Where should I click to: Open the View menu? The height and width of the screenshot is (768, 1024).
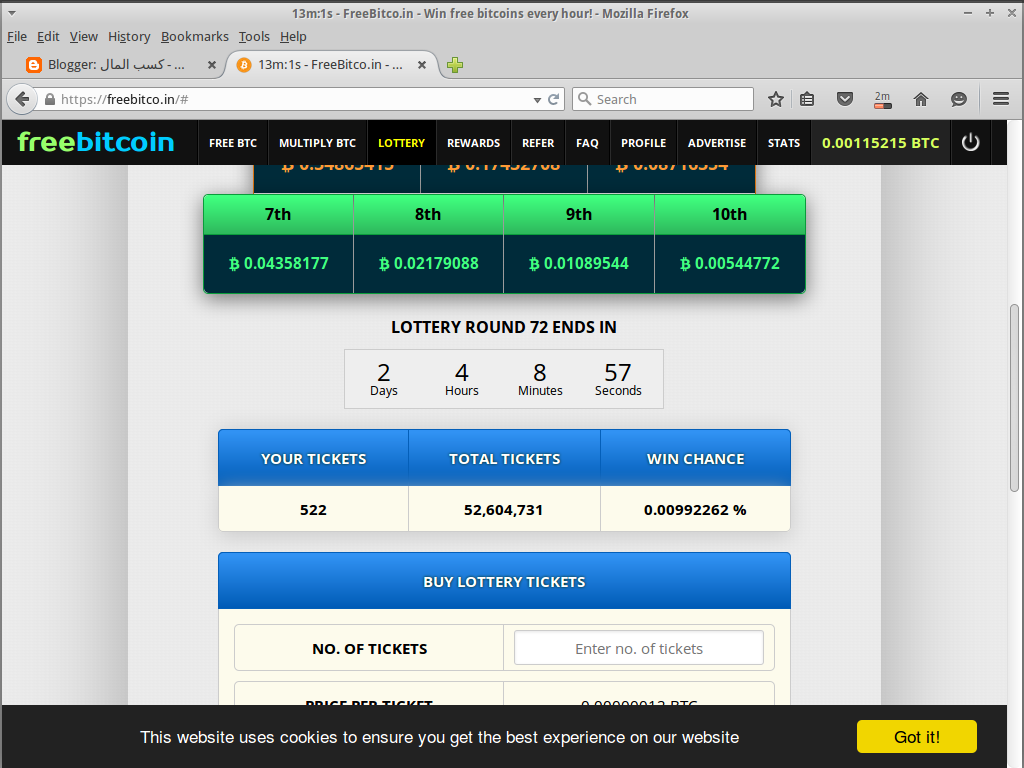coord(84,37)
